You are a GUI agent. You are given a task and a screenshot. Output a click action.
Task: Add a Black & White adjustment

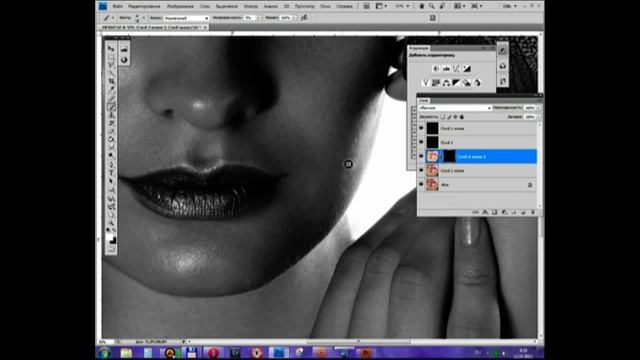[x=456, y=83]
